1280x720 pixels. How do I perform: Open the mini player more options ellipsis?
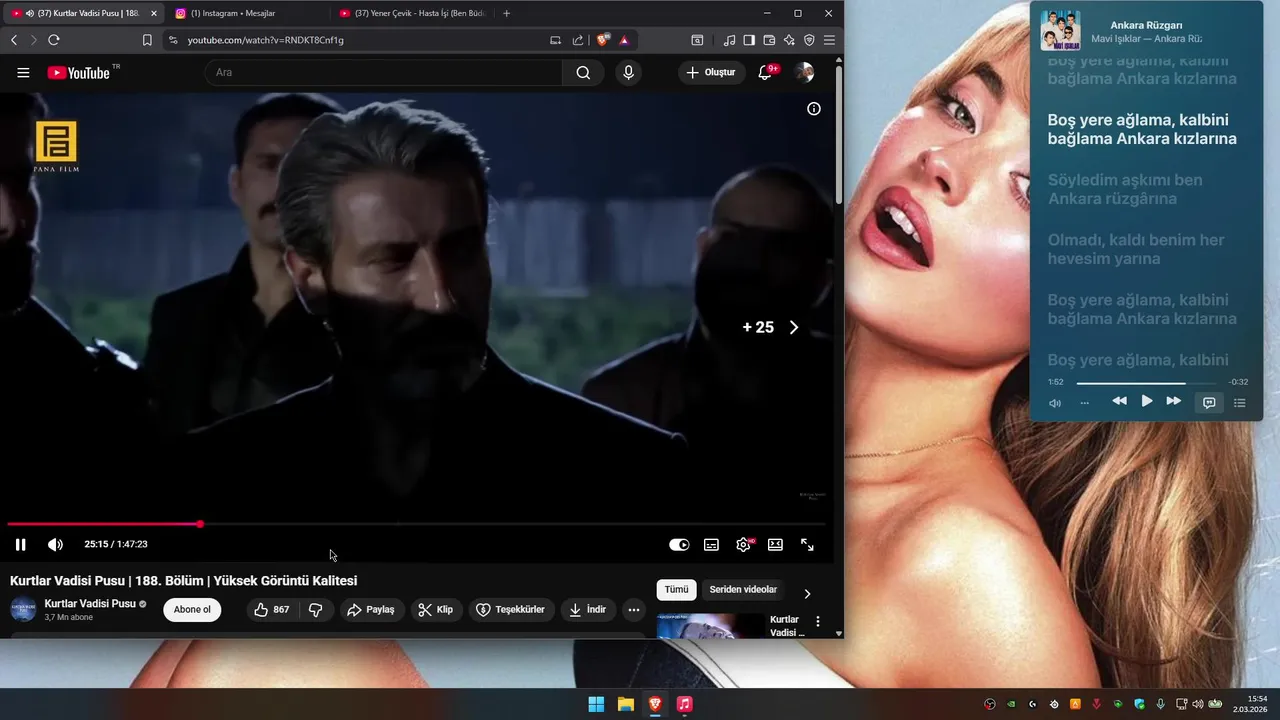1085,403
